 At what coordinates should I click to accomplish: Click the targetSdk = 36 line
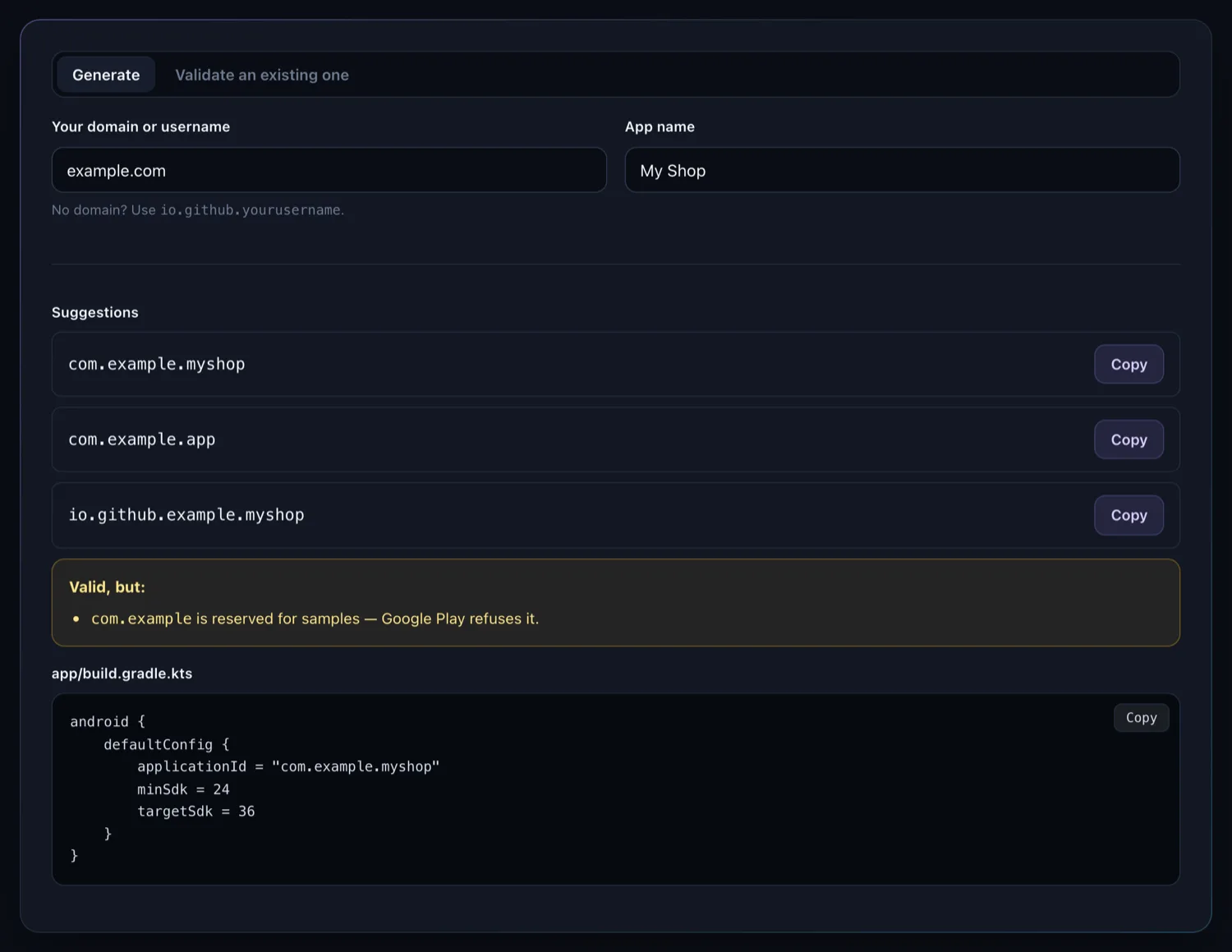click(x=196, y=812)
